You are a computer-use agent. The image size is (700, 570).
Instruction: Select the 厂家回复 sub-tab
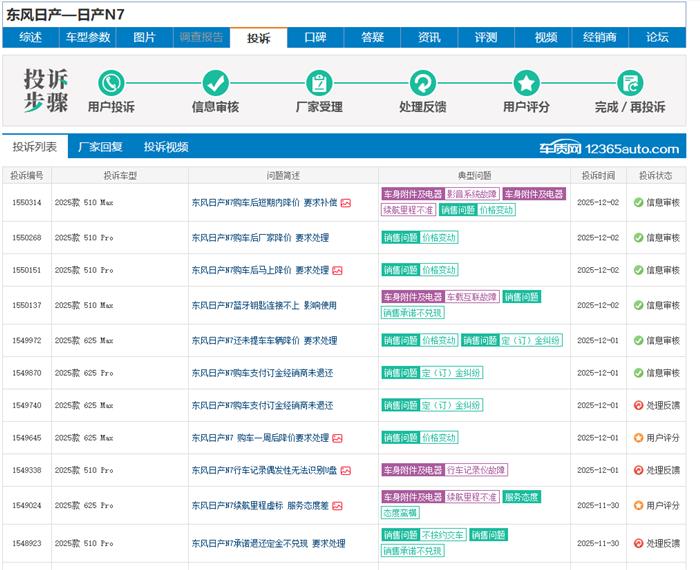point(100,147)
